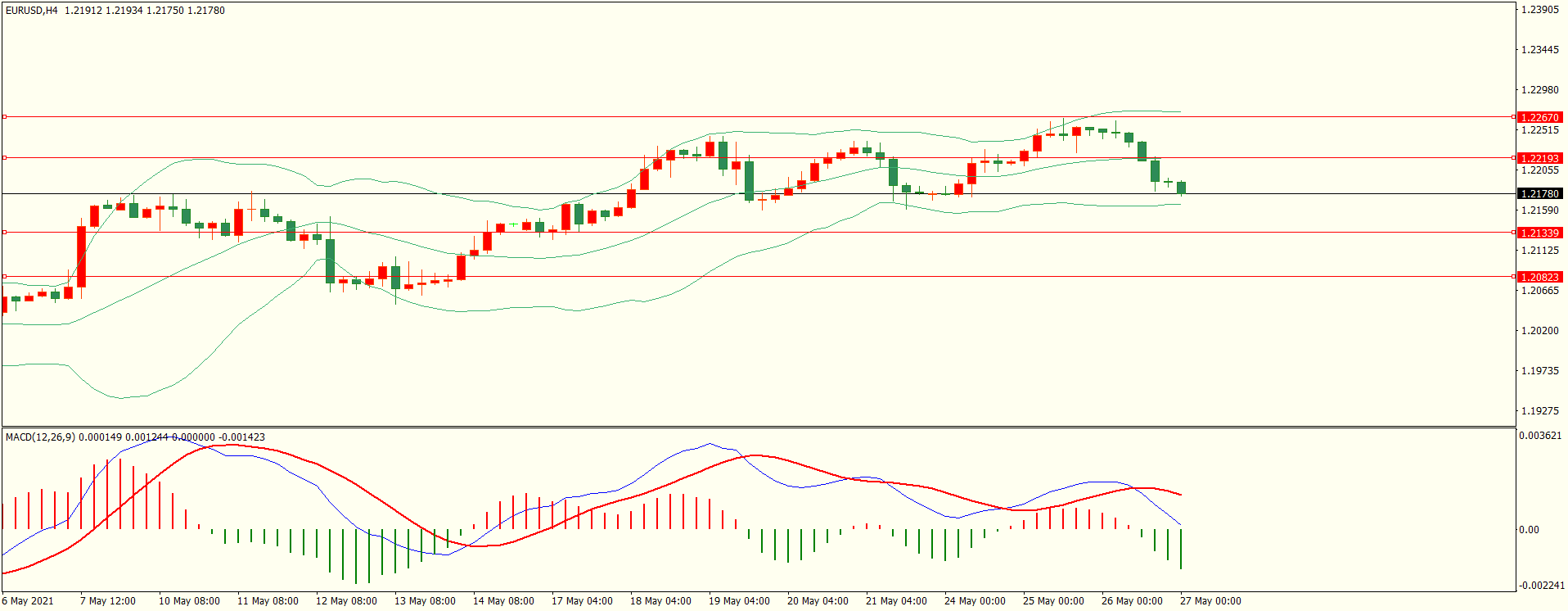The image size is (1568, 611).
Task: Click the 1.23905 top price scale value
Action: [x=1539, y=10]
